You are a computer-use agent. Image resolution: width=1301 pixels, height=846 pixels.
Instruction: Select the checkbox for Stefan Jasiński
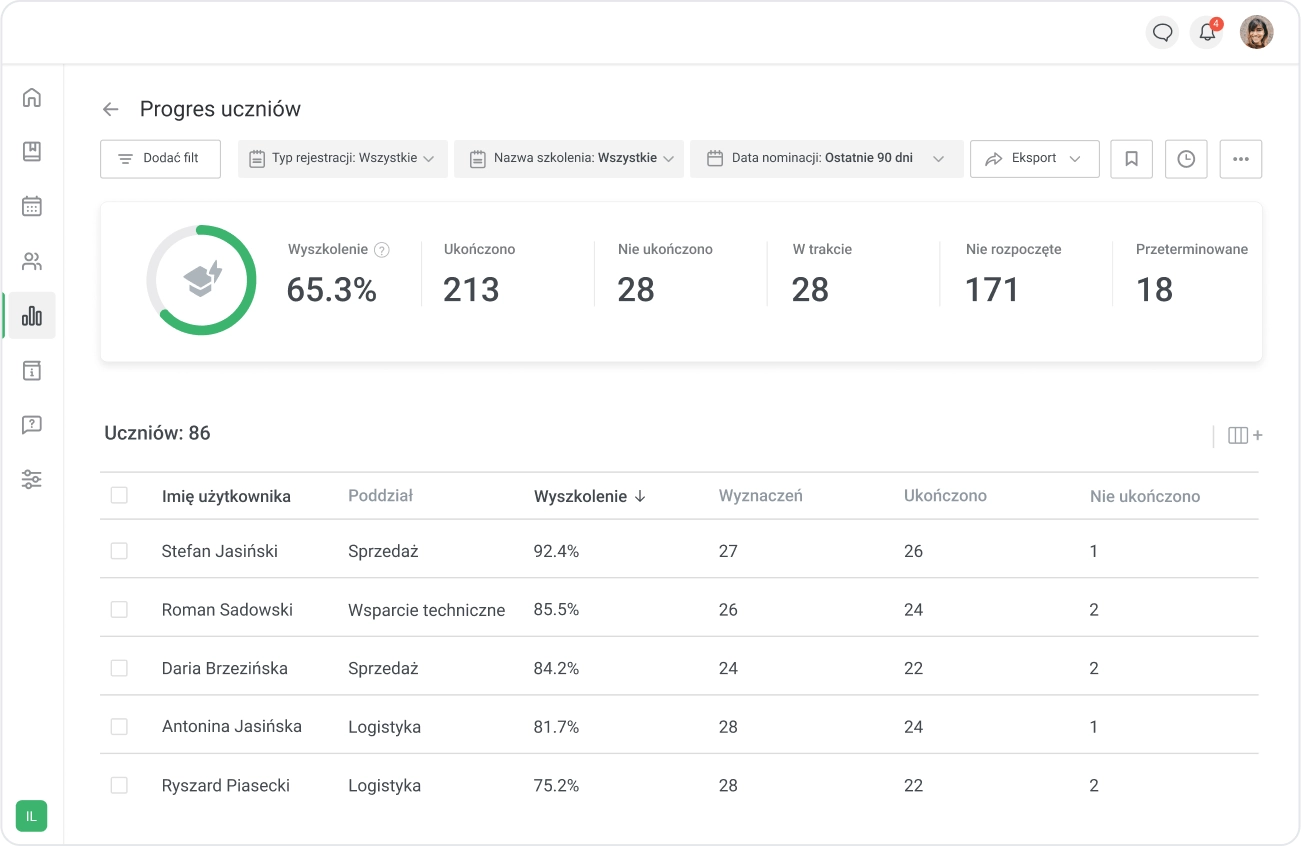119,551
